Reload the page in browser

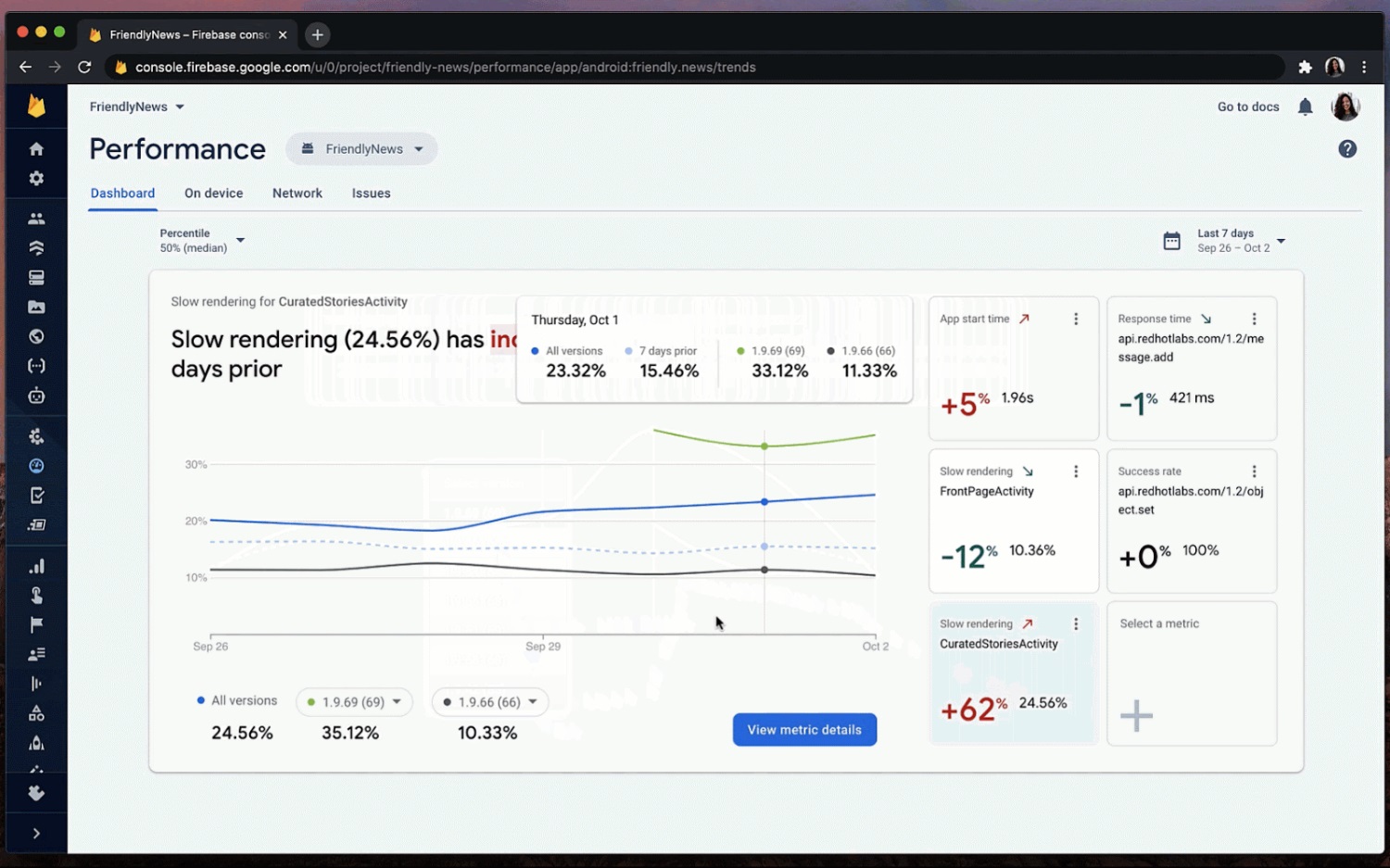[84, 67]
